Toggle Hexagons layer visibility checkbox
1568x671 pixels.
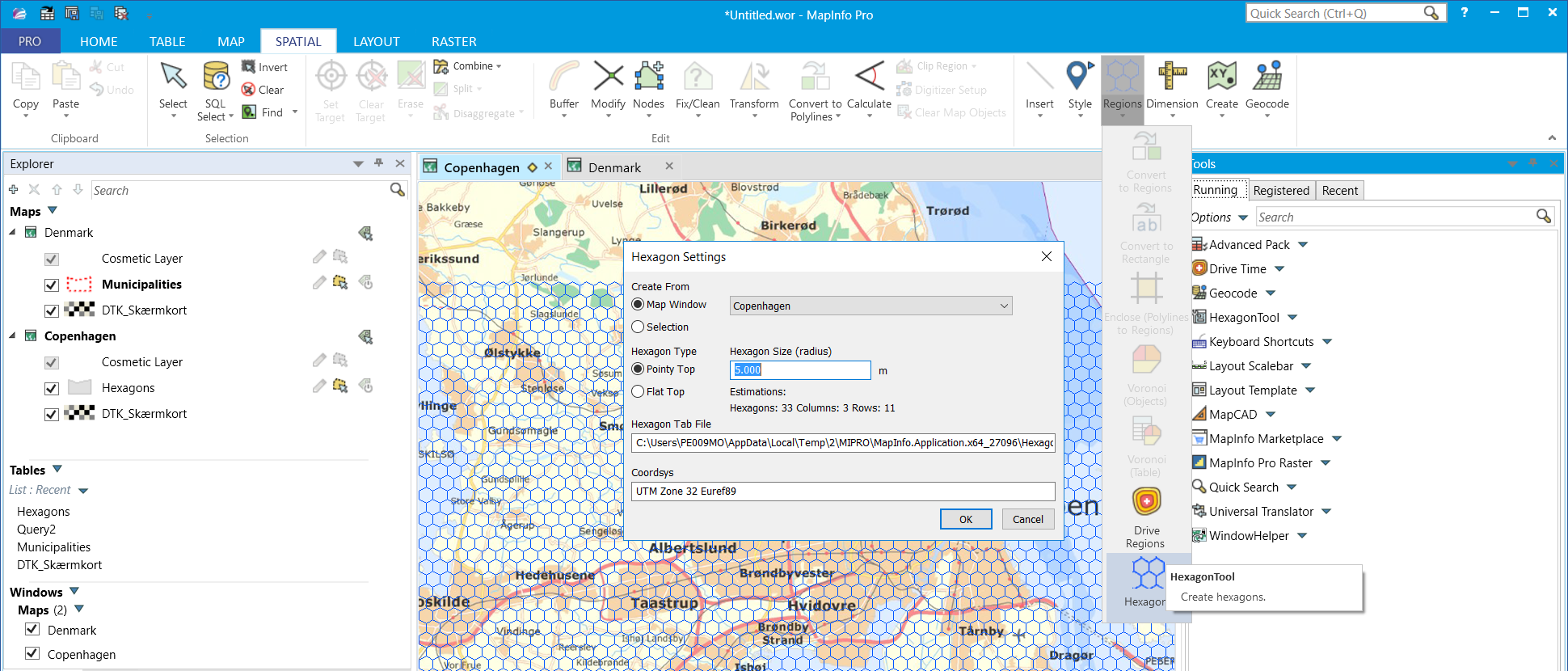(x=52, y=389)
